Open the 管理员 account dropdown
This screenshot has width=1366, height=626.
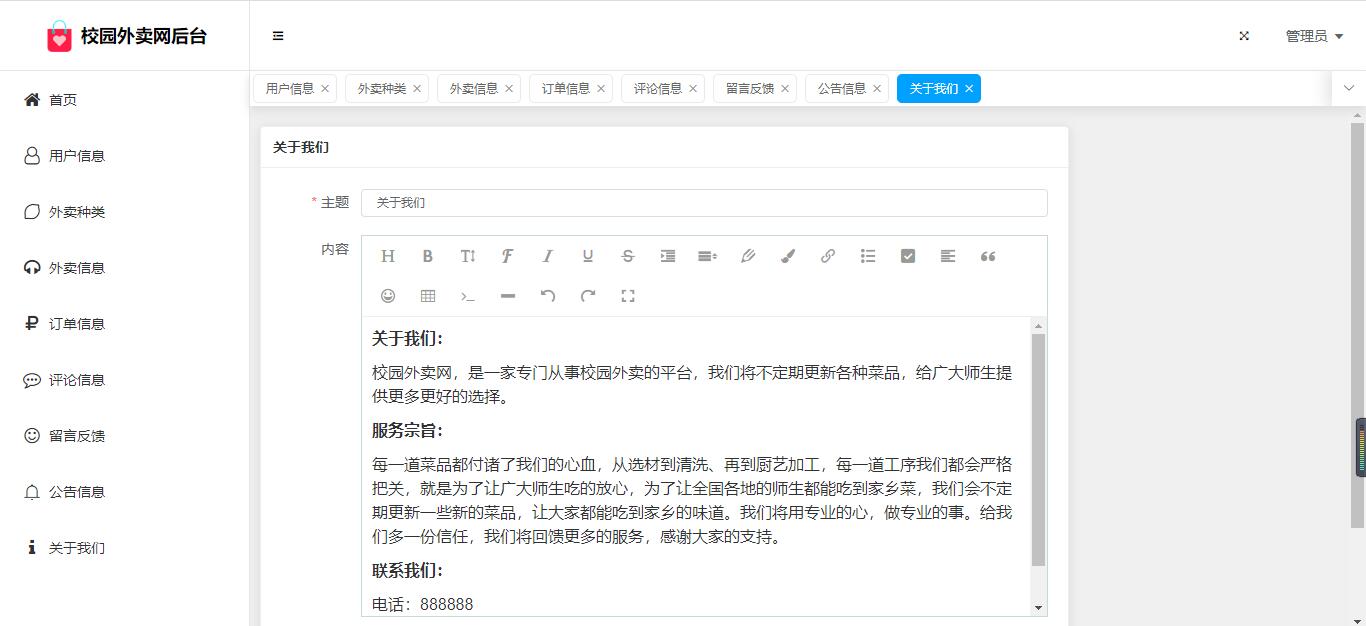pyautogui.click(x=1314, y=36)
